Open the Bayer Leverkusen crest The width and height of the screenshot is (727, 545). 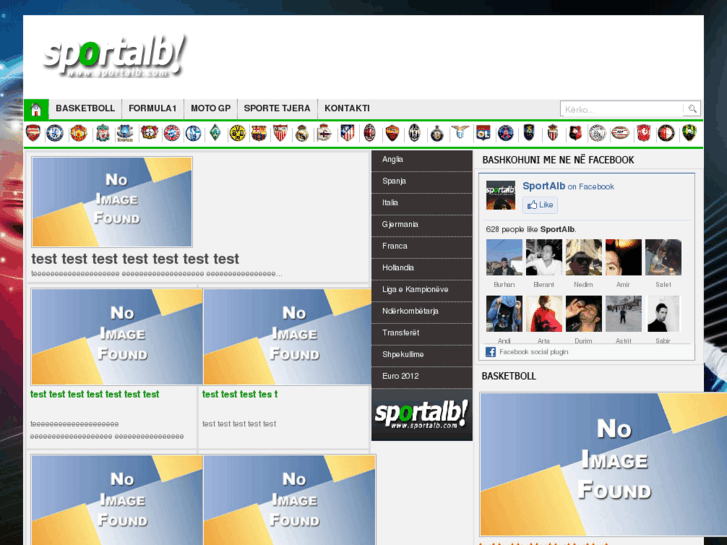pyautogui.click(x=149, y=132)
